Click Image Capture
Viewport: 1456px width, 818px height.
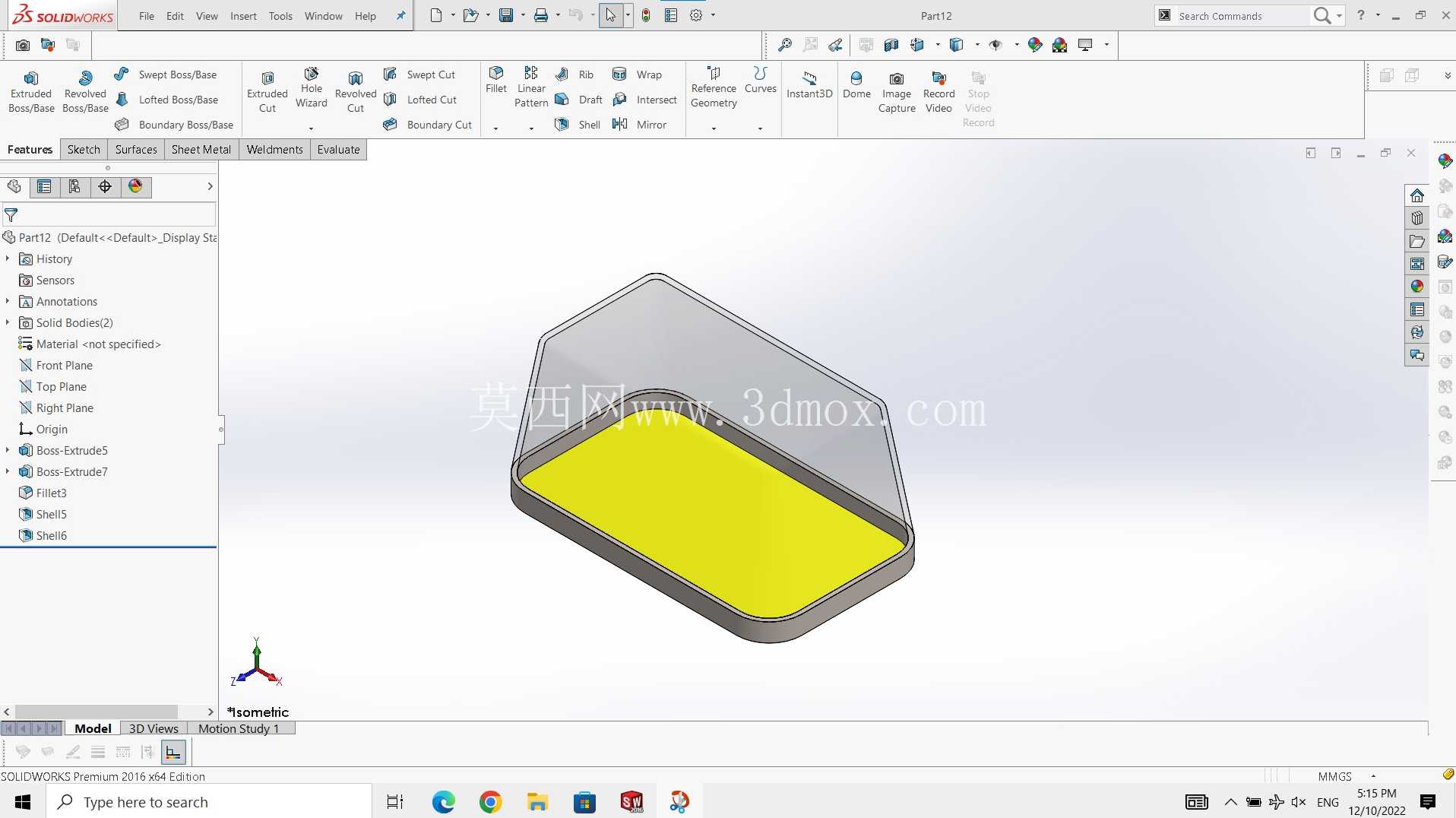[x=897, y=92]
